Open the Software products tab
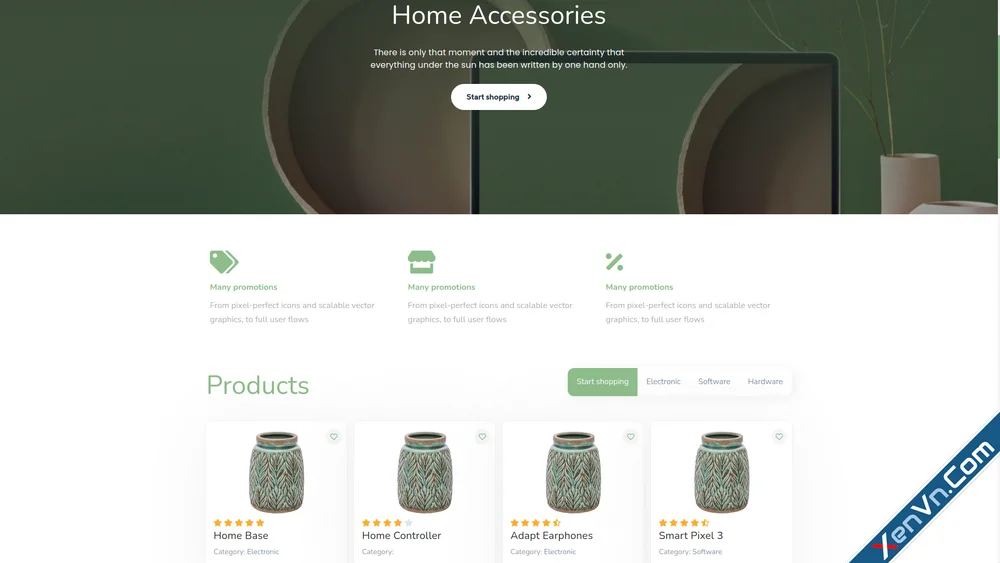Viewport: 1000px width, 563px height. (714, 382)
